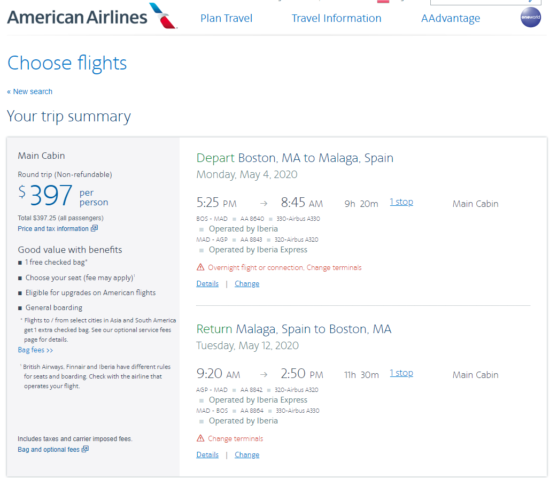Change the departing Boston to Malaga flight
550x478 pixels.
tap(247, 283)
